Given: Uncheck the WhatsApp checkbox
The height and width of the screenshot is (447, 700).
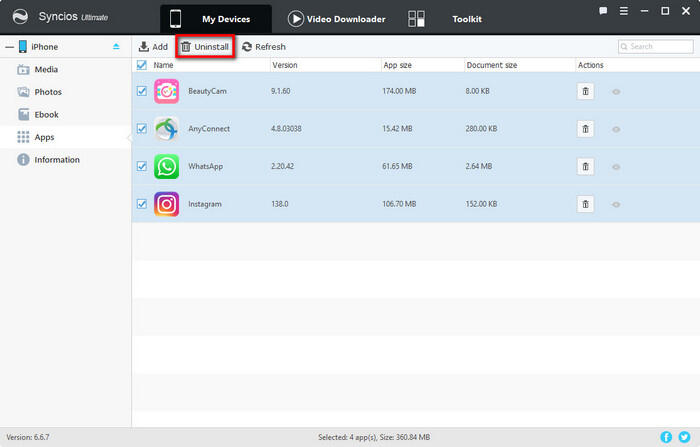Looking at the screenshot, I should 142,166.
